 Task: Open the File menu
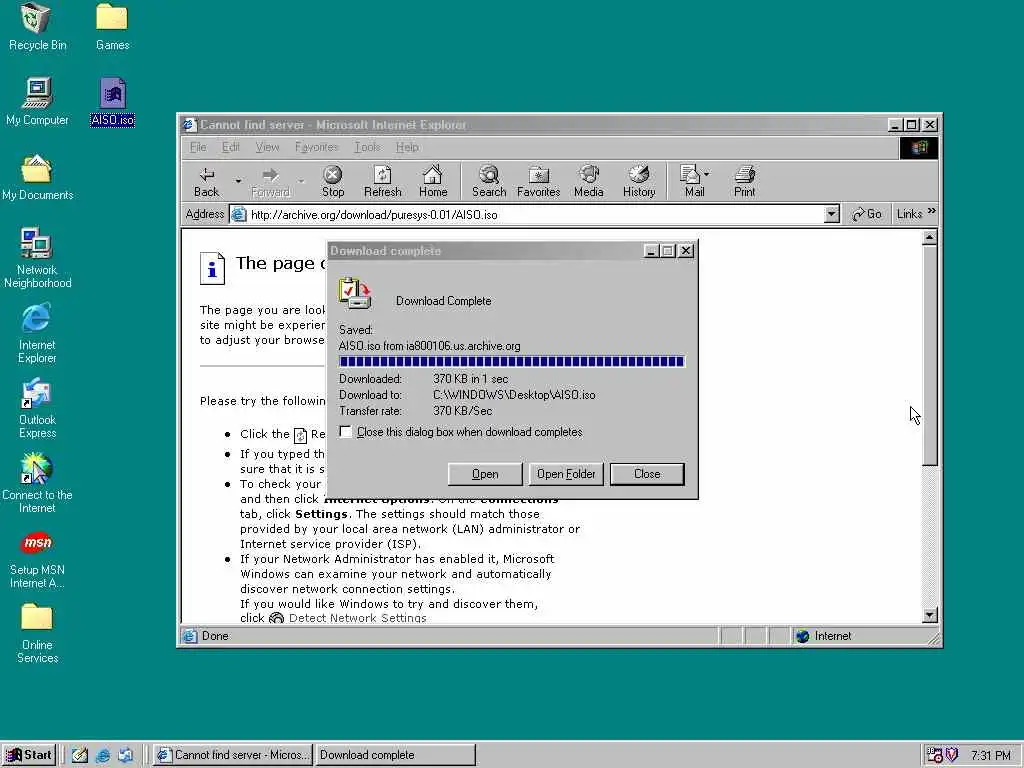(198, 147)
